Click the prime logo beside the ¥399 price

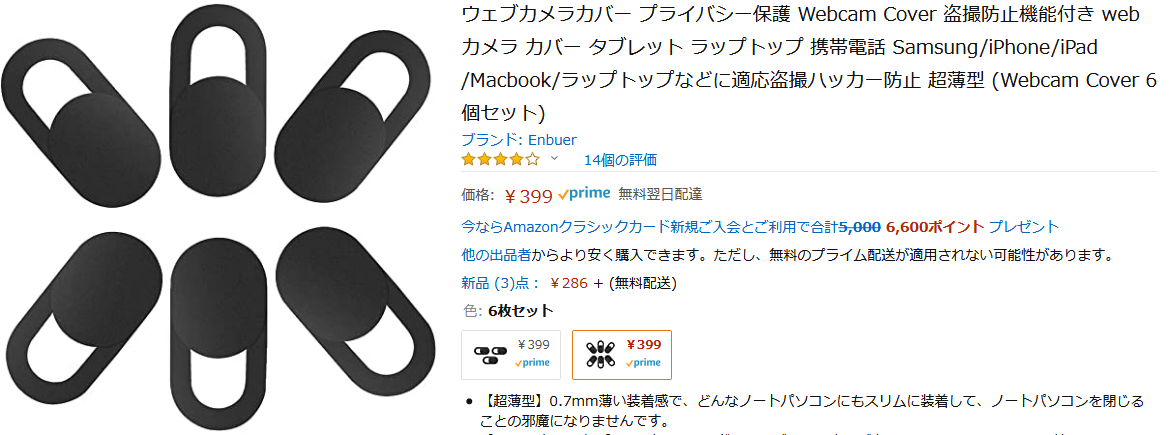(x=584, y=194)
